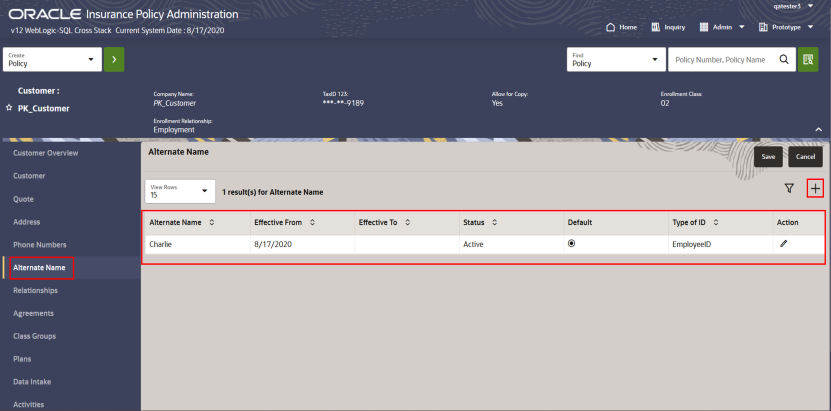Open Customer Overview in sidebar
The width and height of the screenshot is (831, 411).
coord(46,153)
